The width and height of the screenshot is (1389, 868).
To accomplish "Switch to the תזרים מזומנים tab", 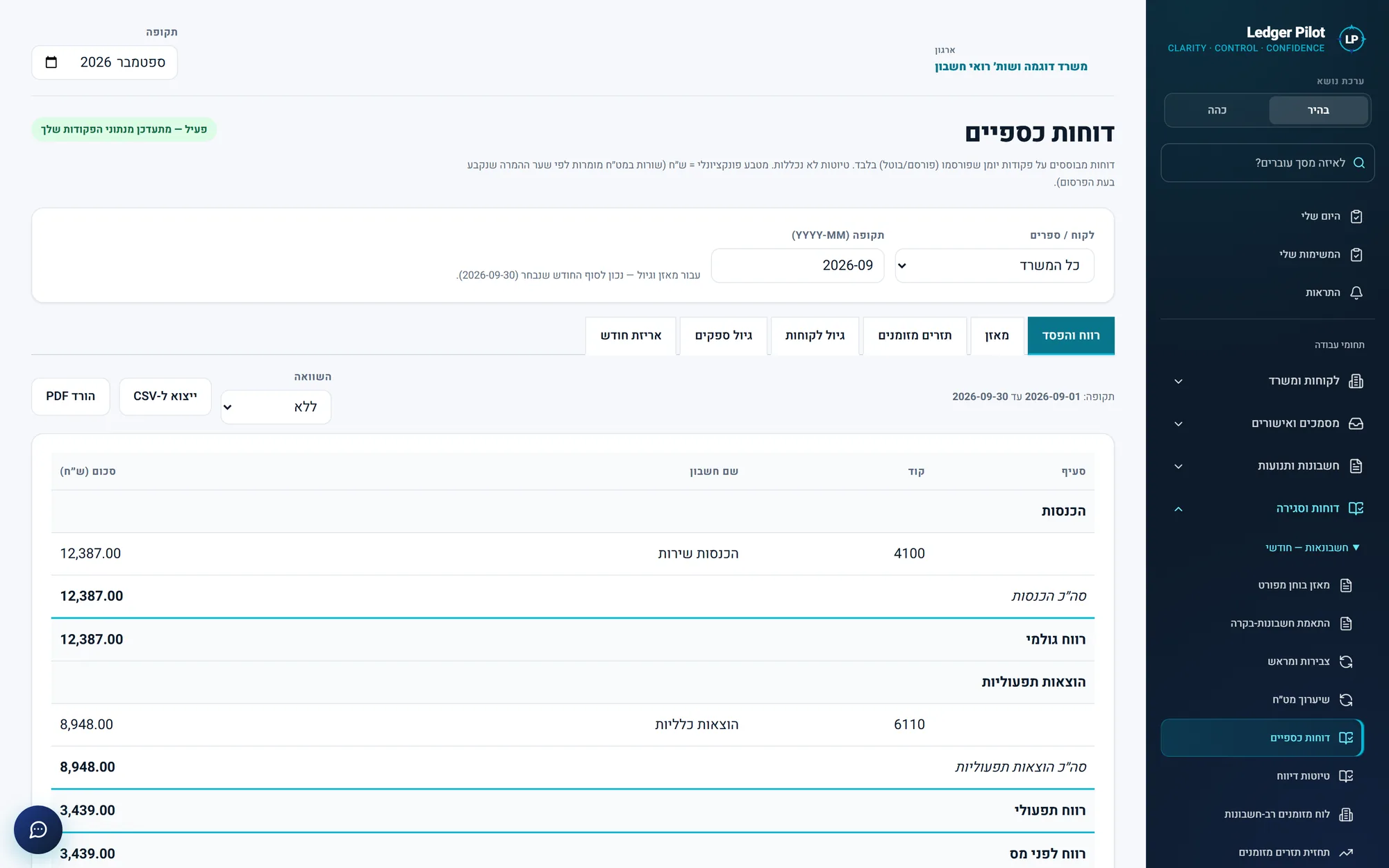I will [915, 336].
